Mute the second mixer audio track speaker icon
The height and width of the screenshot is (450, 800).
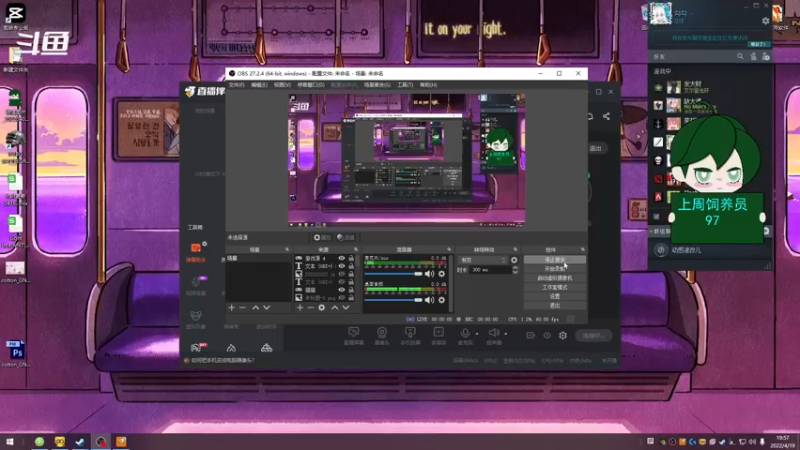(430, 300)
